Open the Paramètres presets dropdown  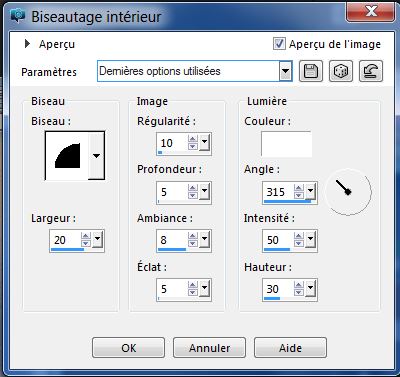coord(285,71)
